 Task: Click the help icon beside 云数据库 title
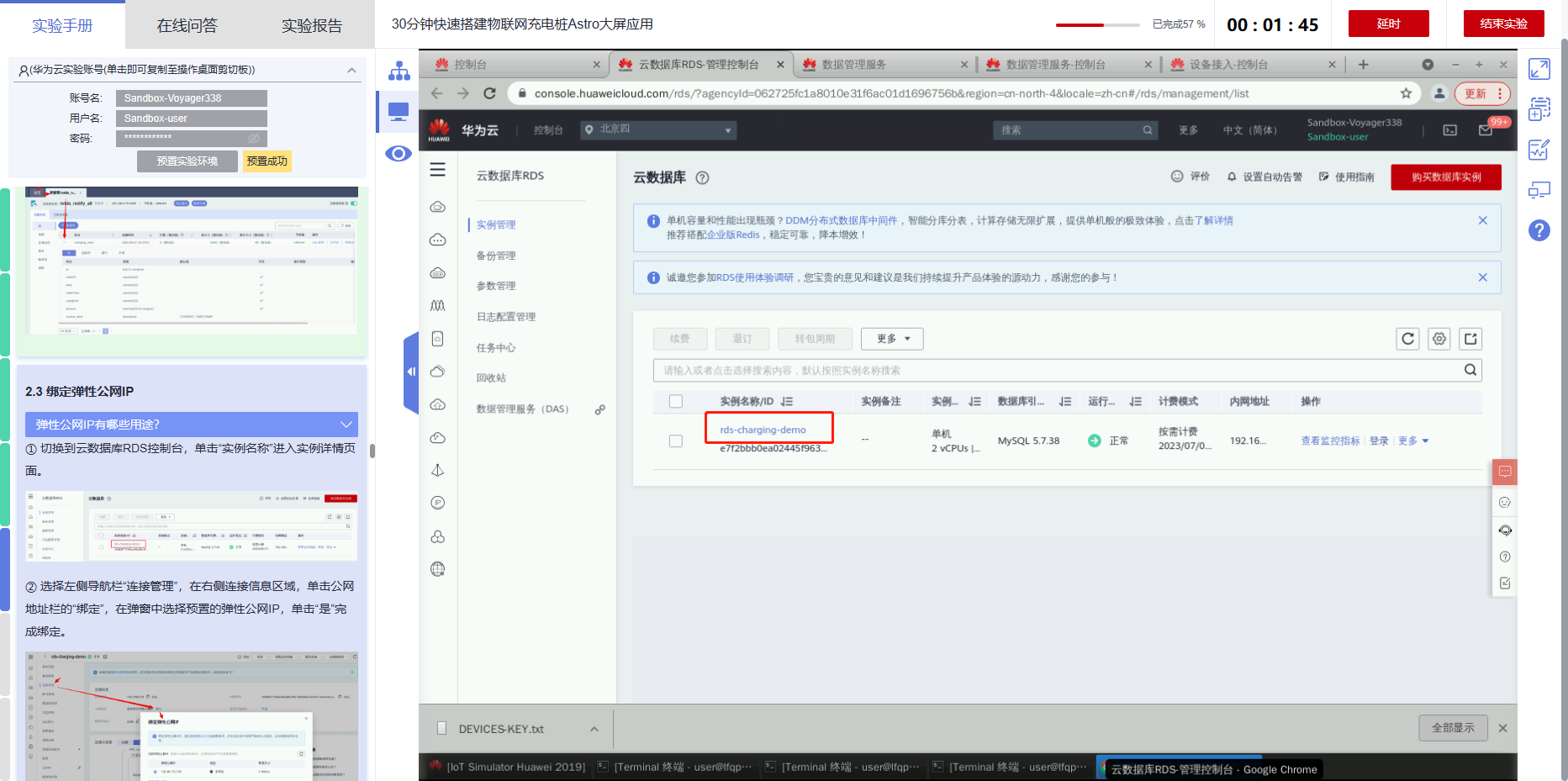(702, 177)
